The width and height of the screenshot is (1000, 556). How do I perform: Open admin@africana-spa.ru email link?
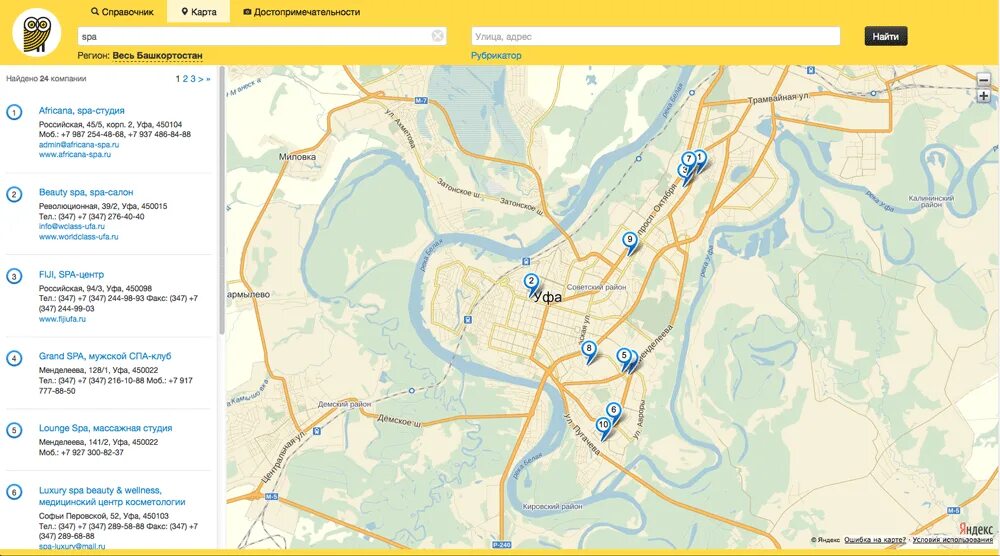tap(78, 145)
